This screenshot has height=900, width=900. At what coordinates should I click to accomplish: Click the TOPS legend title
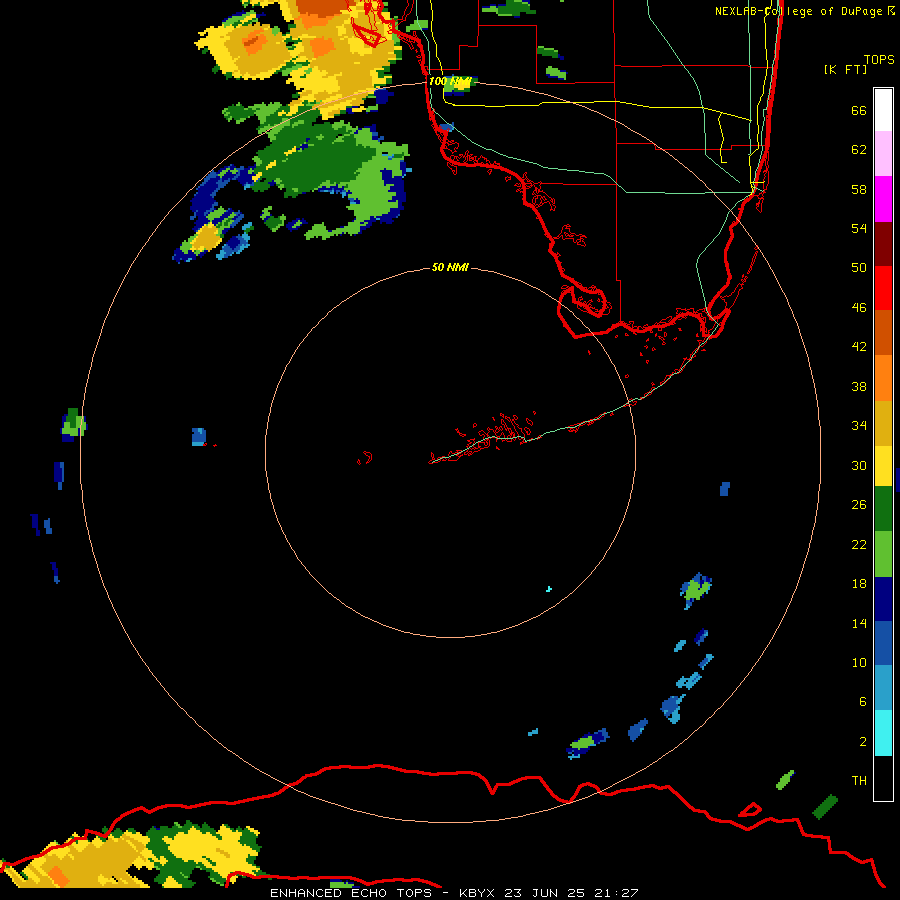879,60
